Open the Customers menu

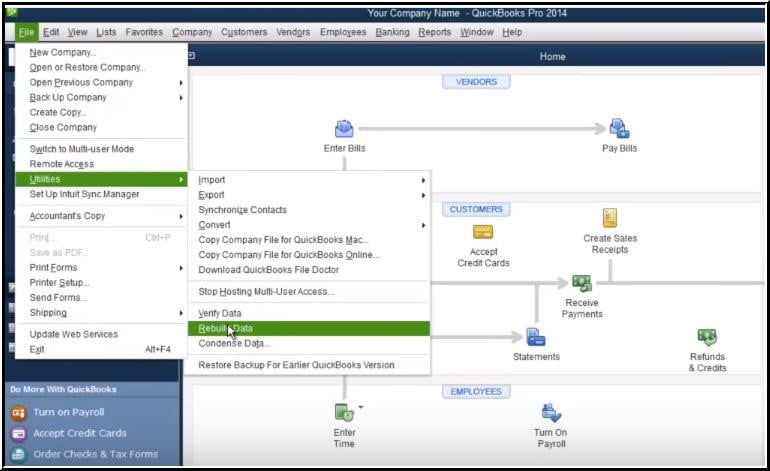point(244,32)
